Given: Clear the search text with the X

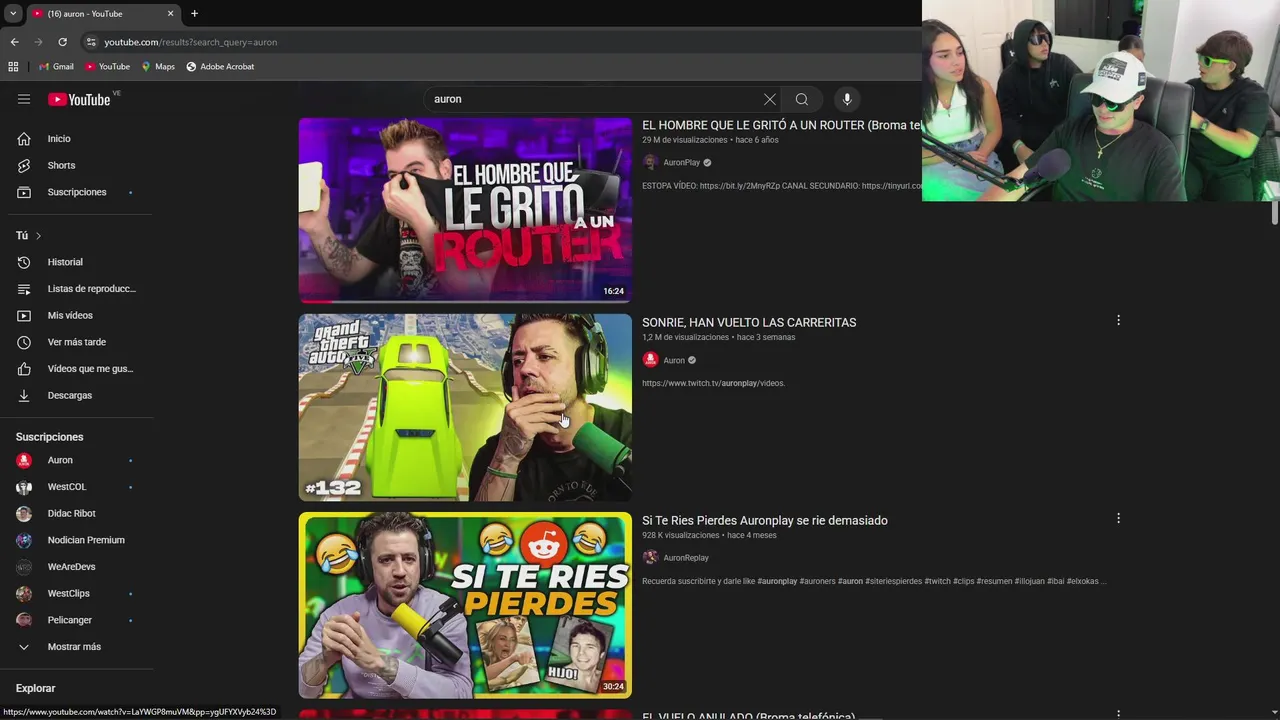Looking at the screenshot, I should pyautogui.click(x=769, y=99).
